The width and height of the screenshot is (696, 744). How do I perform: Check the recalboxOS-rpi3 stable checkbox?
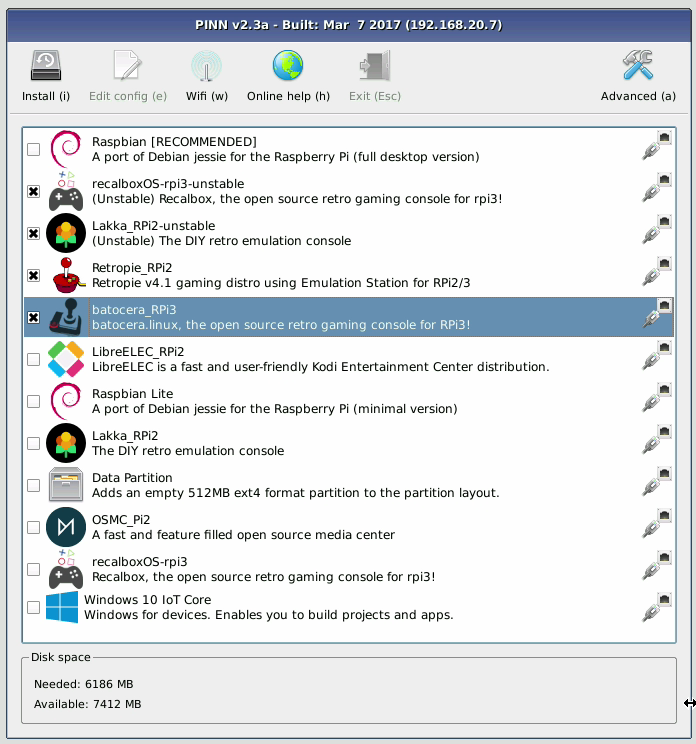33,569
